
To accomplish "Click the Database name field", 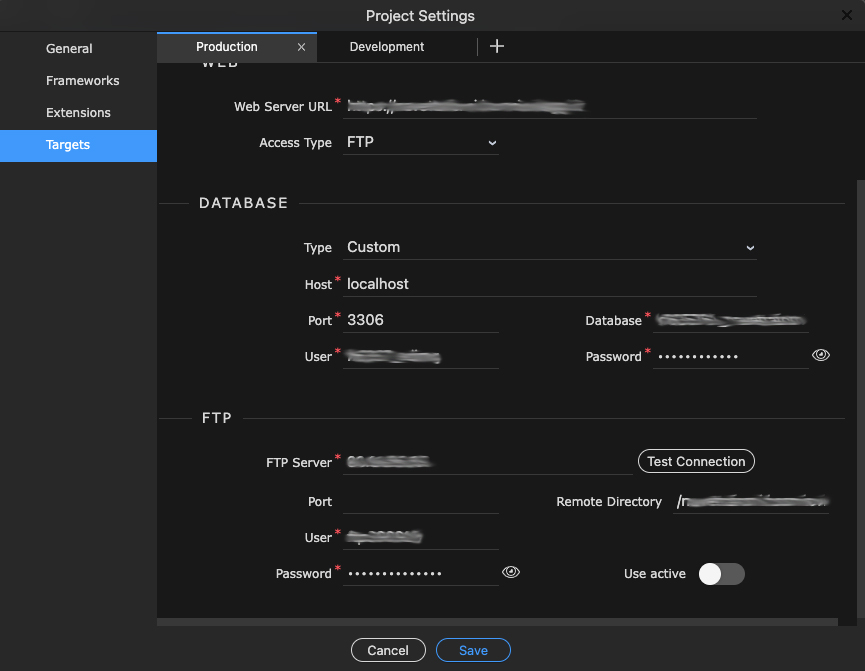I will coord(731,320).
